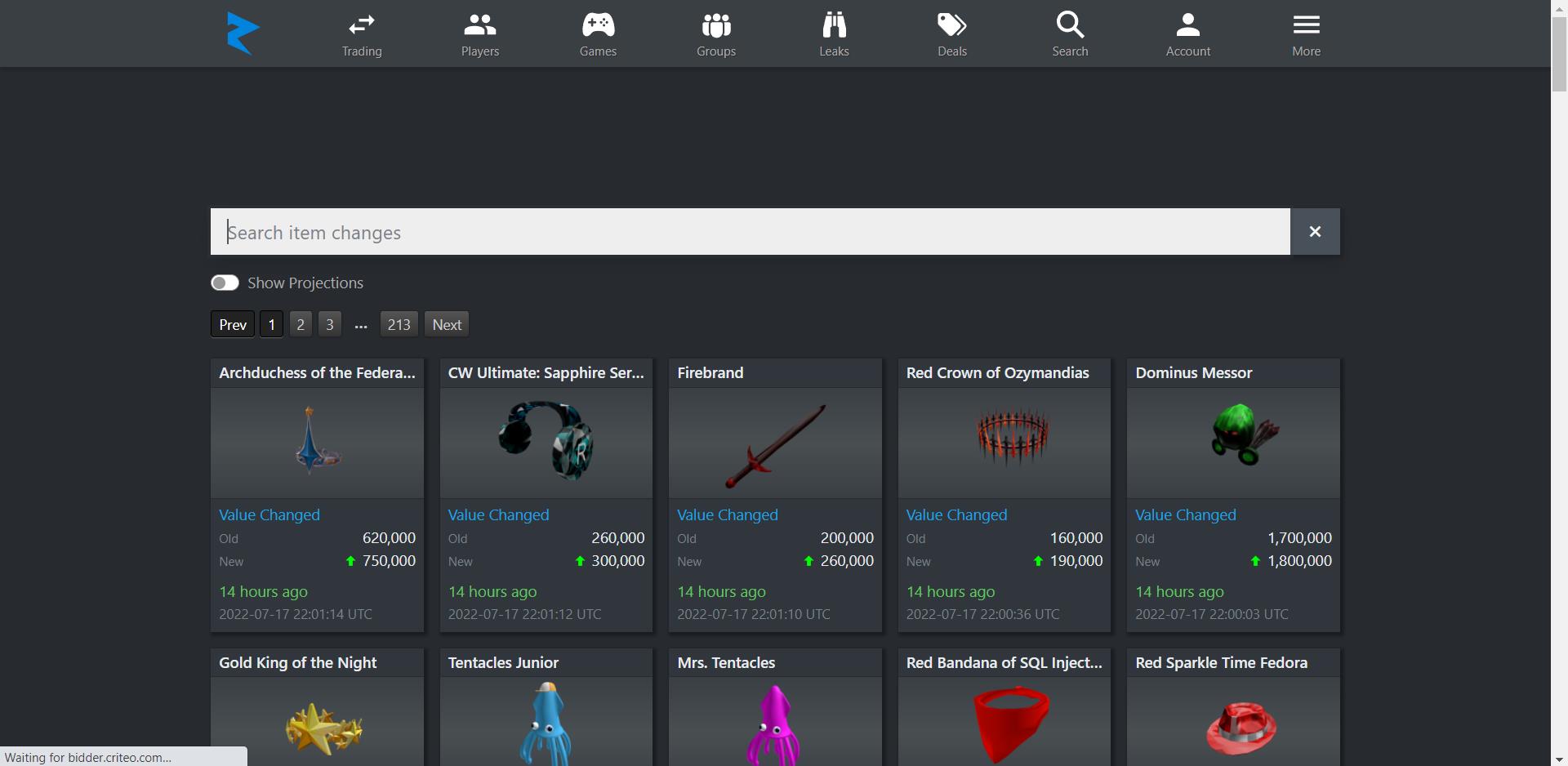Select the new value 1,800,000

1299,561
